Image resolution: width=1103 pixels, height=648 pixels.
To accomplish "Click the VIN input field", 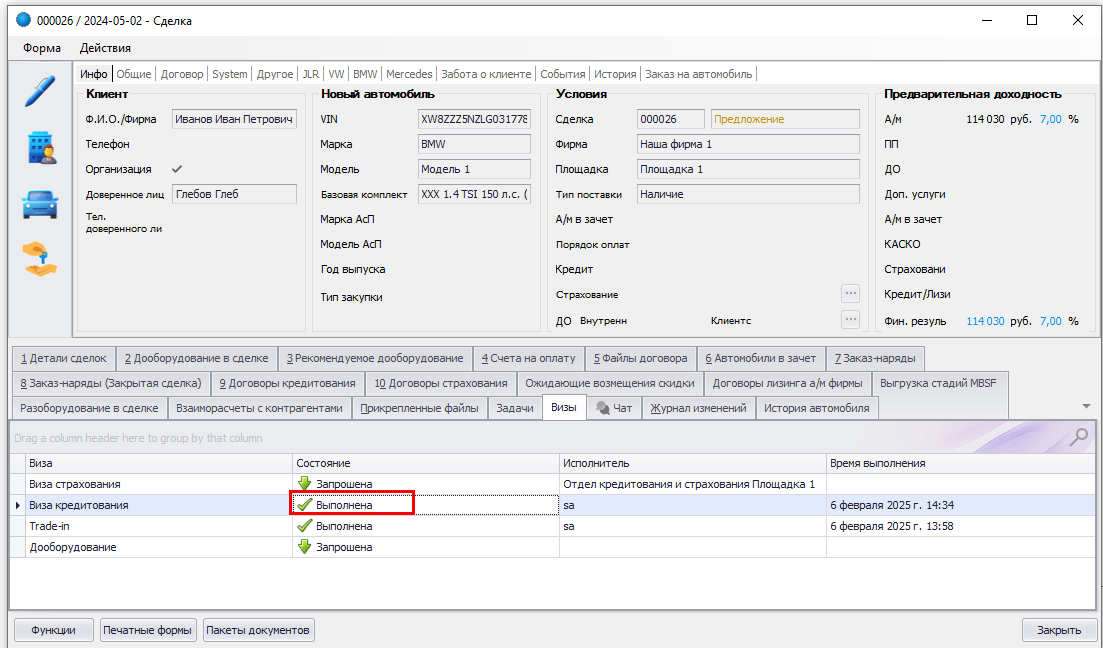I will [474, 119].
